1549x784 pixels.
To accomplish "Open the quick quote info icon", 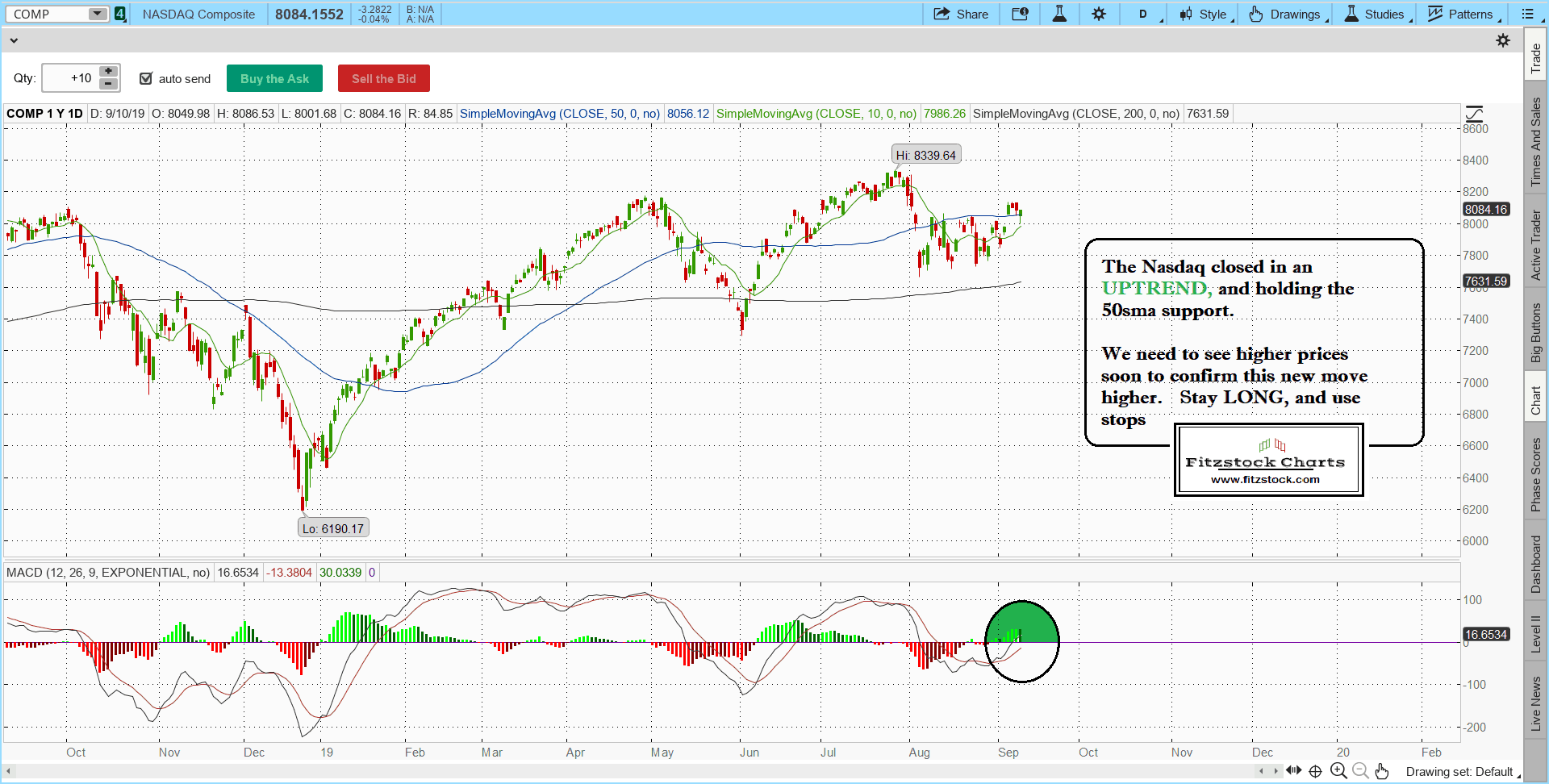I will (1020, 14).
